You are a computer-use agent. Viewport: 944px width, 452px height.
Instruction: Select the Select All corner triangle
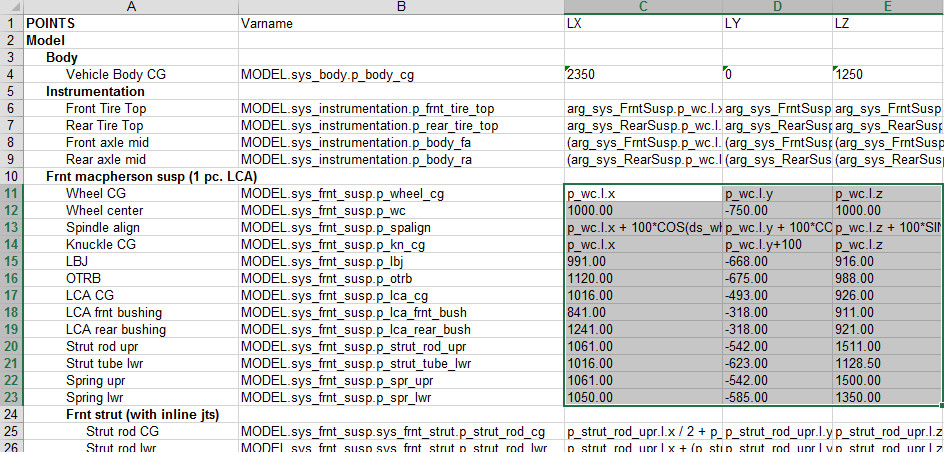(x=11, y=7)
